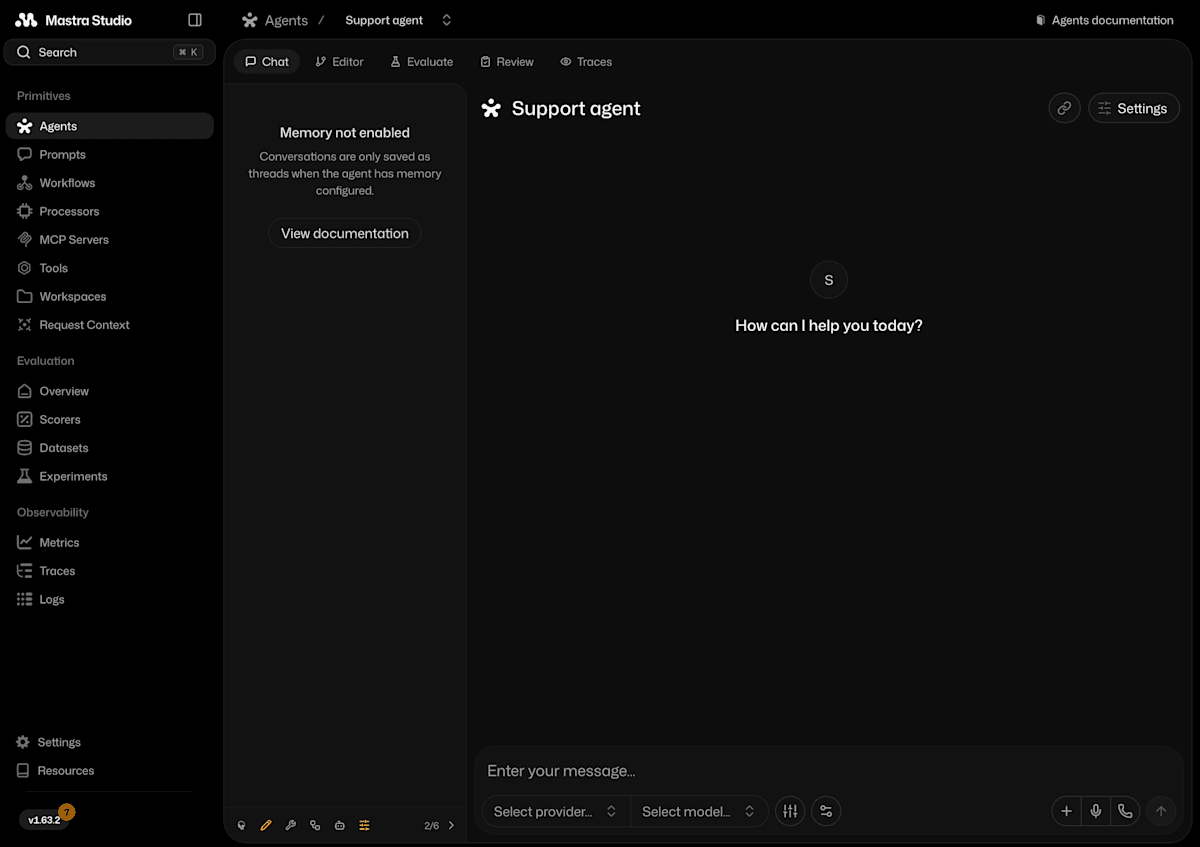Open the Select model dropdown

click(699, 811)
